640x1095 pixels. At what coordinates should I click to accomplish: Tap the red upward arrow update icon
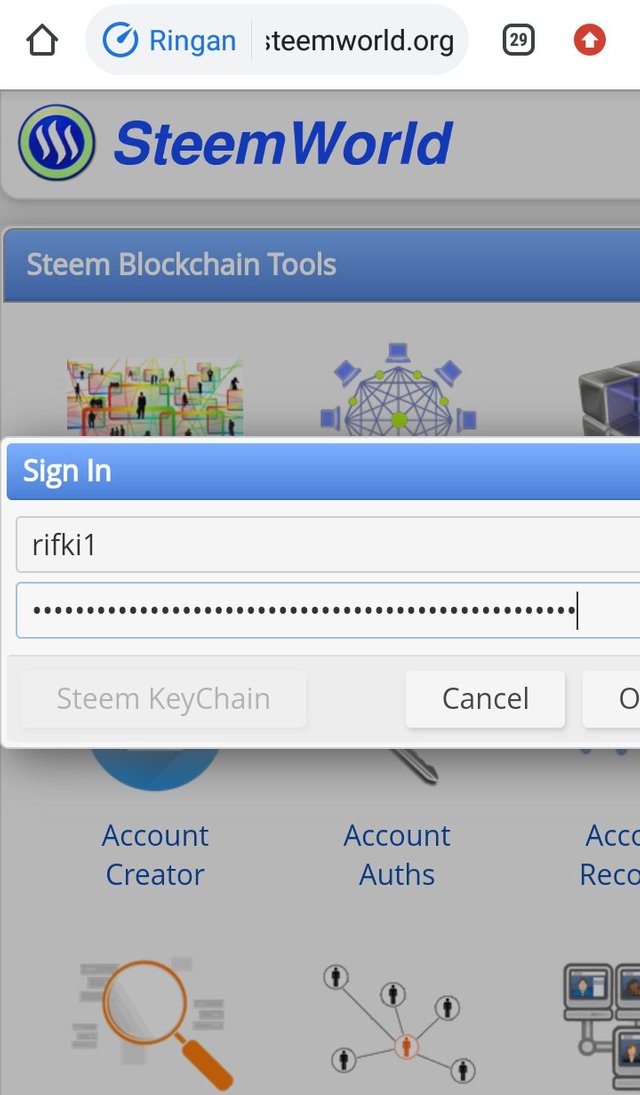tap(589, 41)
